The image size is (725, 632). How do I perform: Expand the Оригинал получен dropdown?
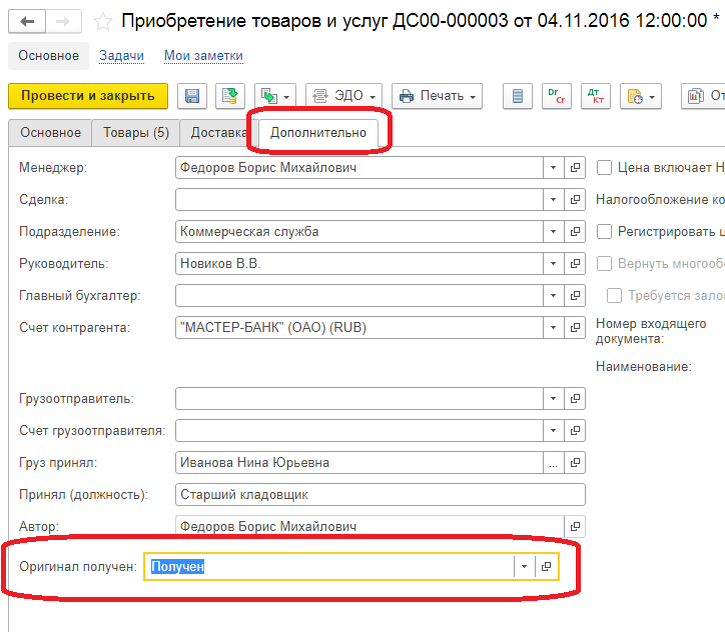tap(524, 566)
